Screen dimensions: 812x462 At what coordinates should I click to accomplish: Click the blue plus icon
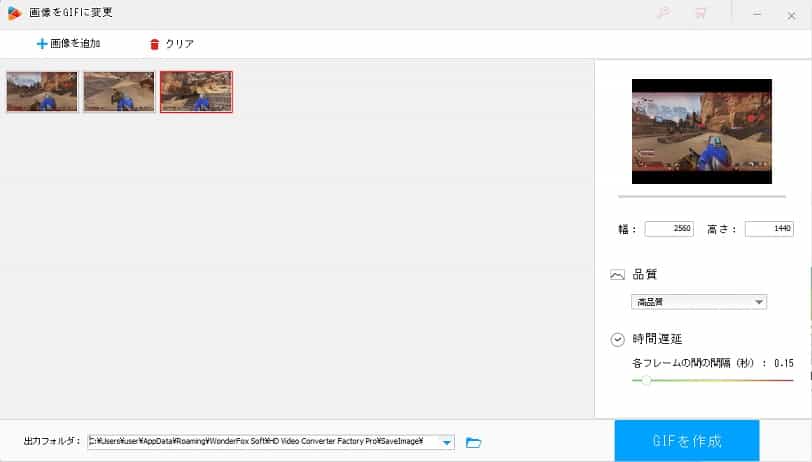click(x=41, y=44)
